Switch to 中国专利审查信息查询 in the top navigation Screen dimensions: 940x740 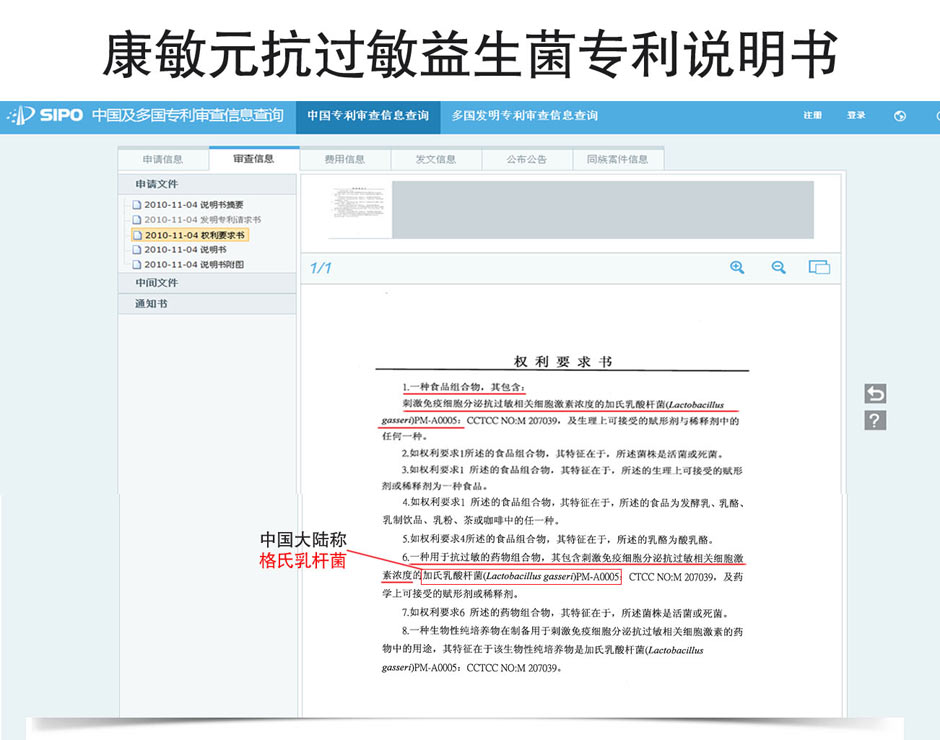[368, 116]
